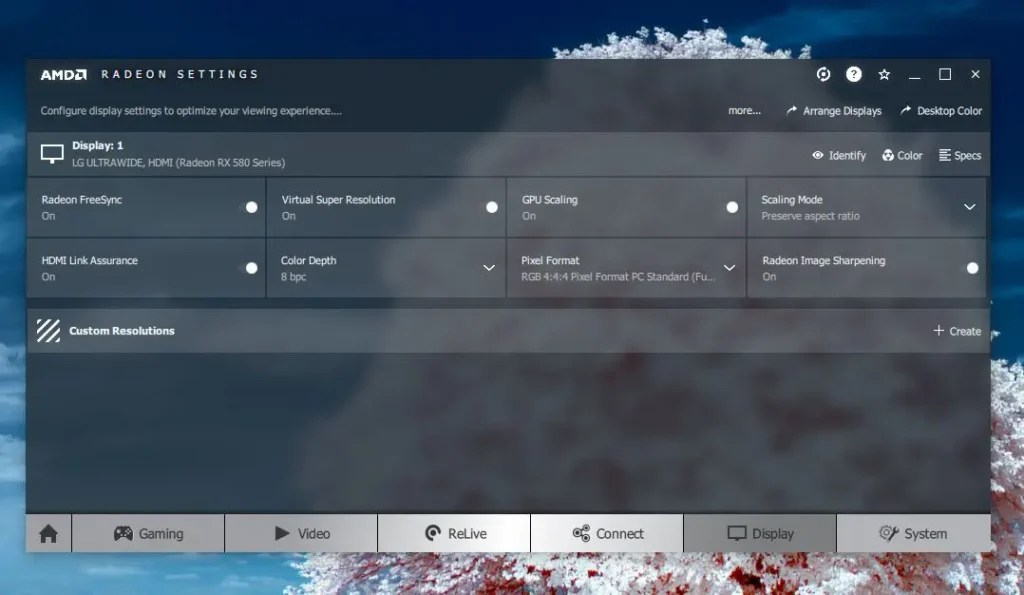The width and height of the screenshot is (1024, 595).
Task: Toggle Radeon FreeSync off
Action: coord(250,207)
